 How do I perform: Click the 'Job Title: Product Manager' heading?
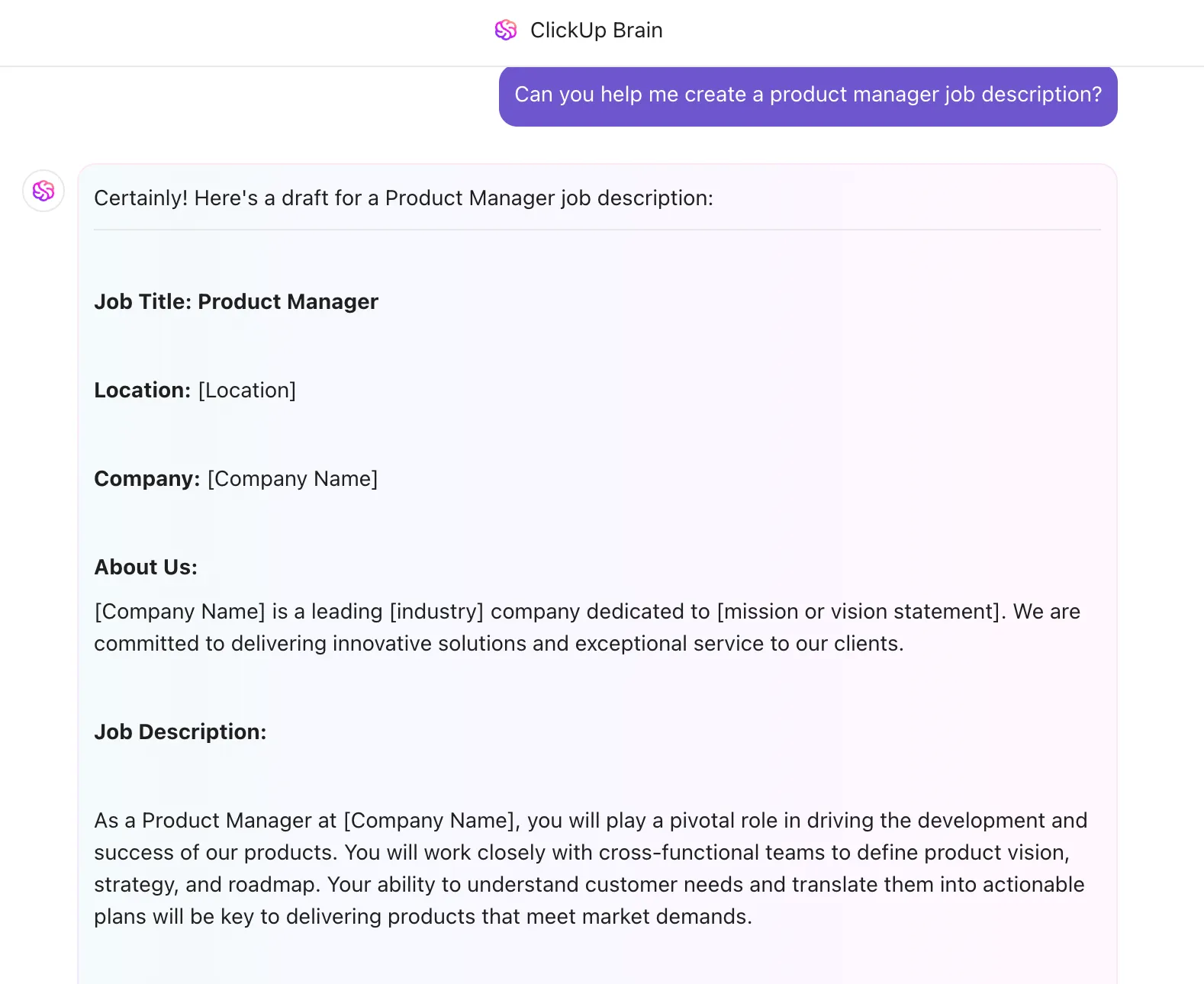click(x=236, y=302)
